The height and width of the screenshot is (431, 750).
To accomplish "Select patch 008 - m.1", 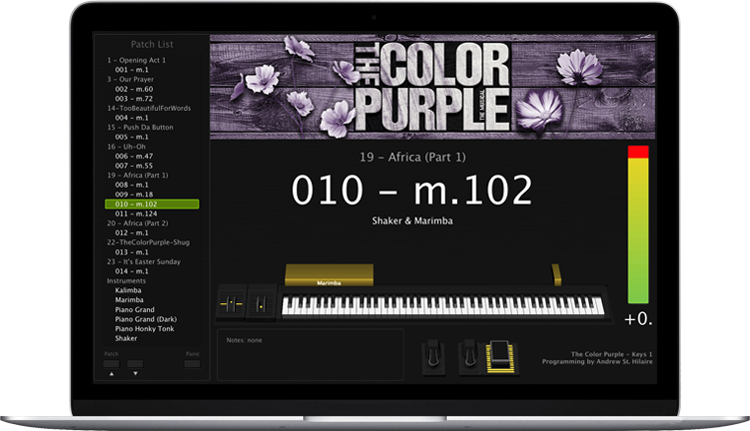I will [x=132, y=185].
